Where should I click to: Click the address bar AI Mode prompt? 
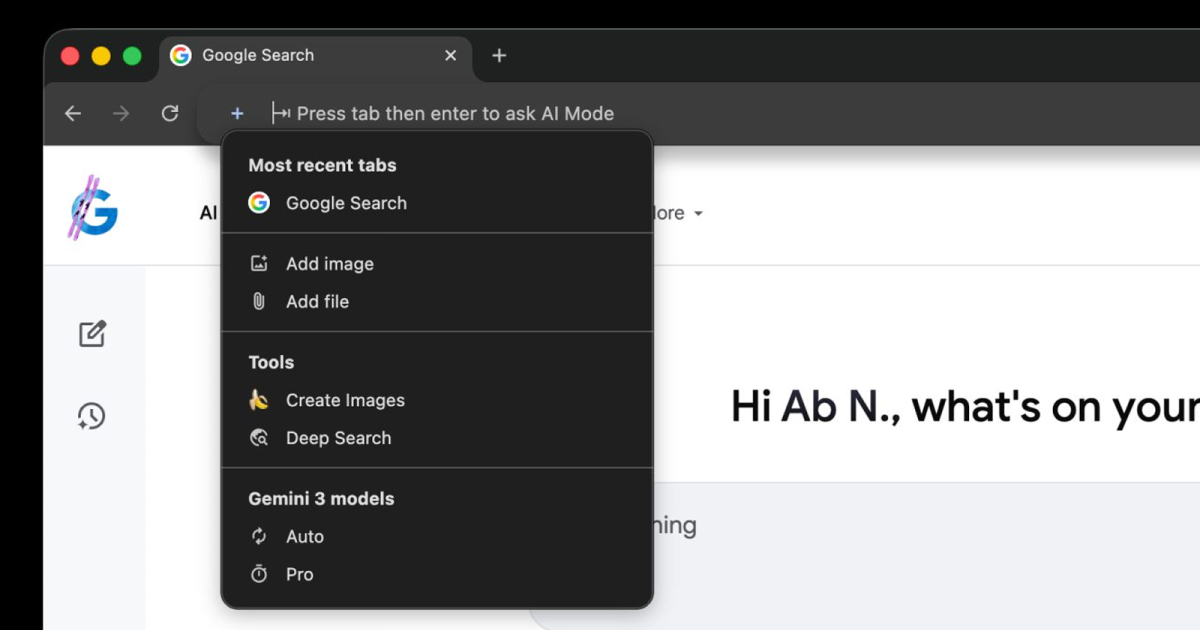(x=455, y=114)
